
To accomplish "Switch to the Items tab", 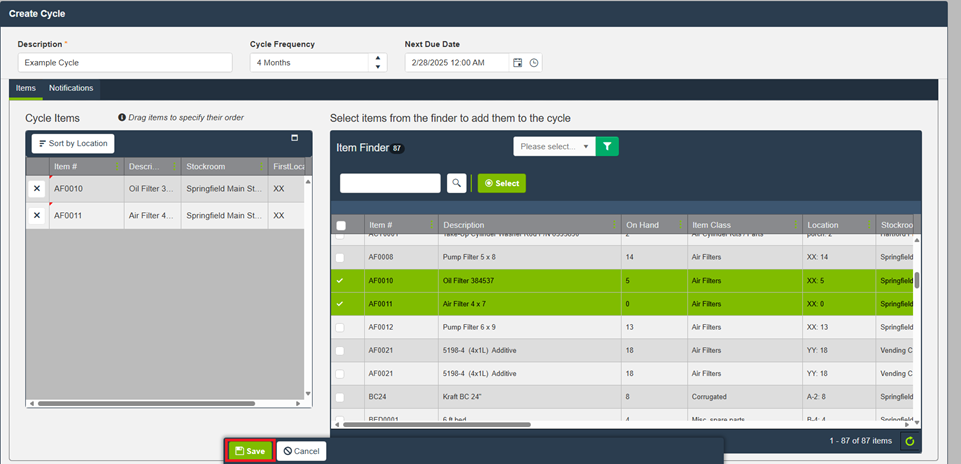I will pyautogui.click(x=26, y=88).
